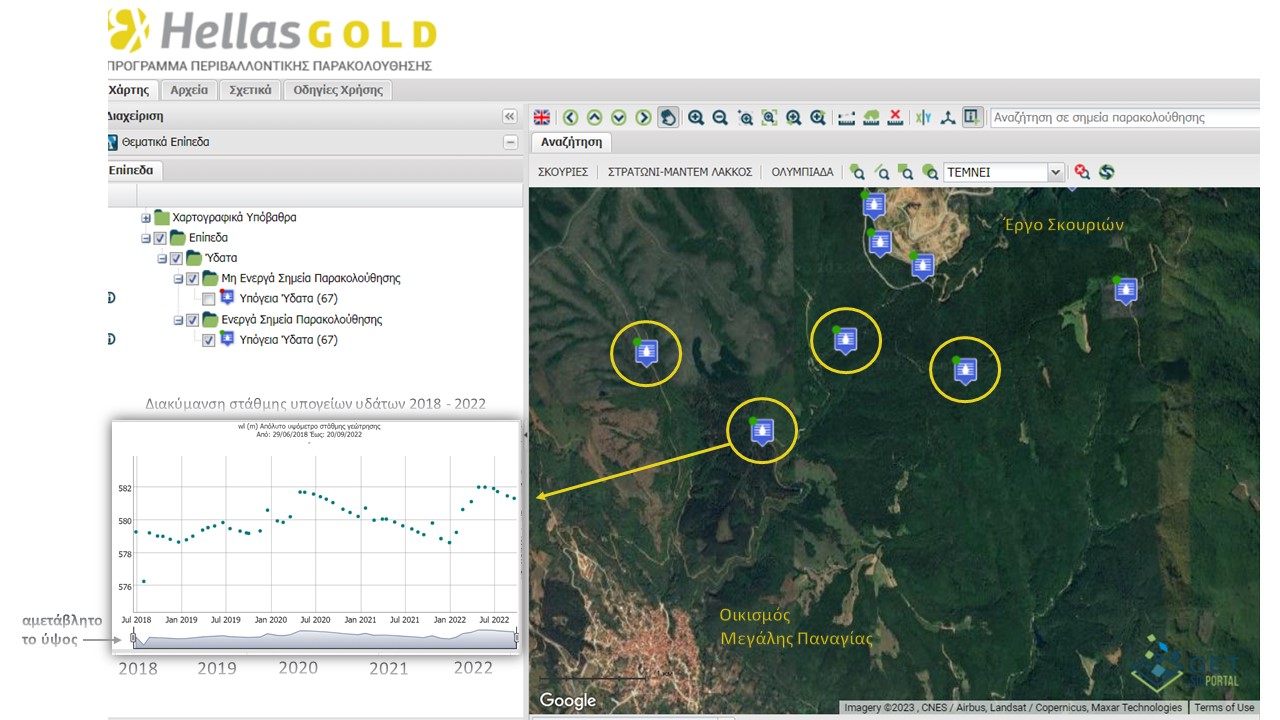
Task: Choose the select-by-line search icon
Action: (882, 172)
